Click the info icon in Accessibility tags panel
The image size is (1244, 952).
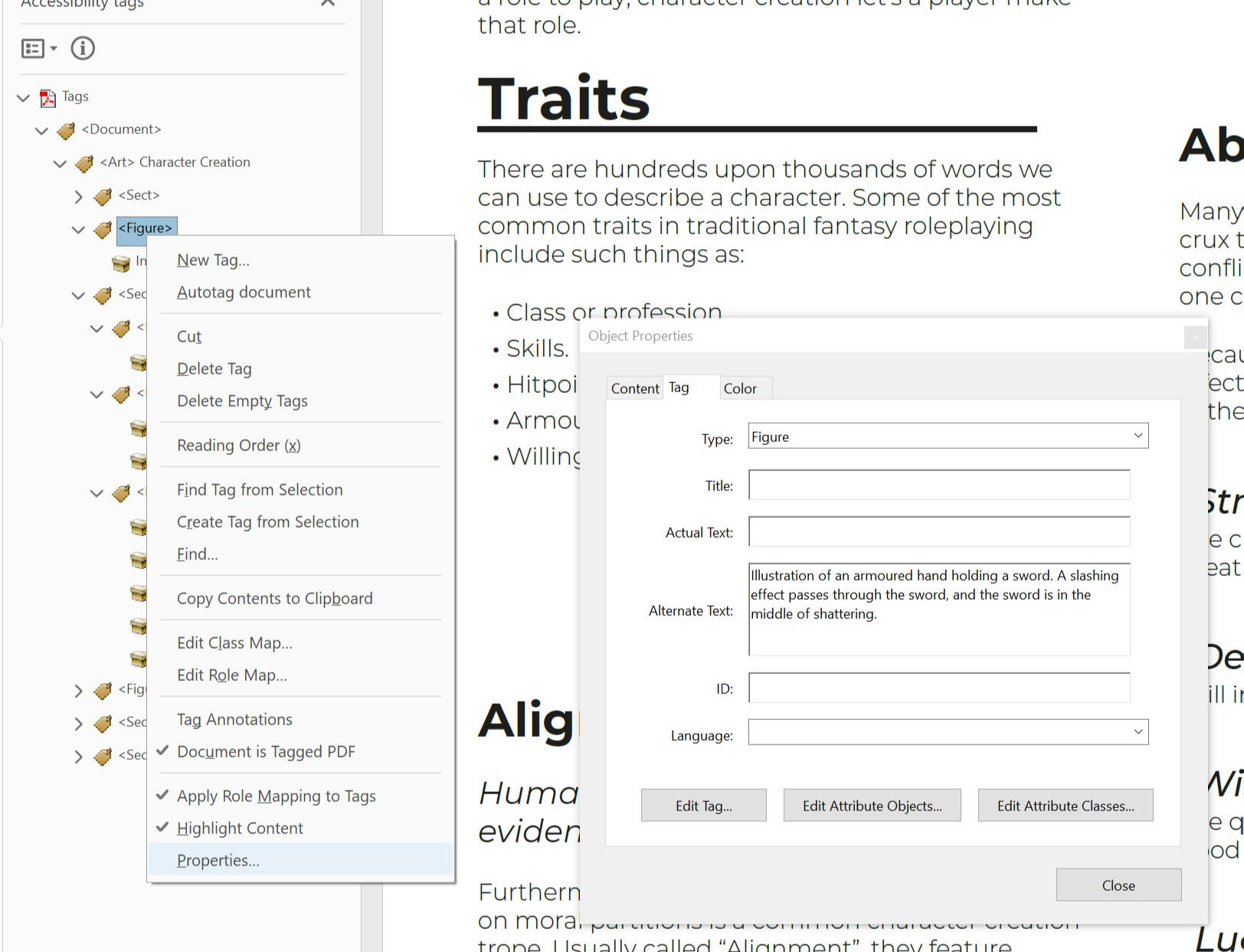coord(83,48)
